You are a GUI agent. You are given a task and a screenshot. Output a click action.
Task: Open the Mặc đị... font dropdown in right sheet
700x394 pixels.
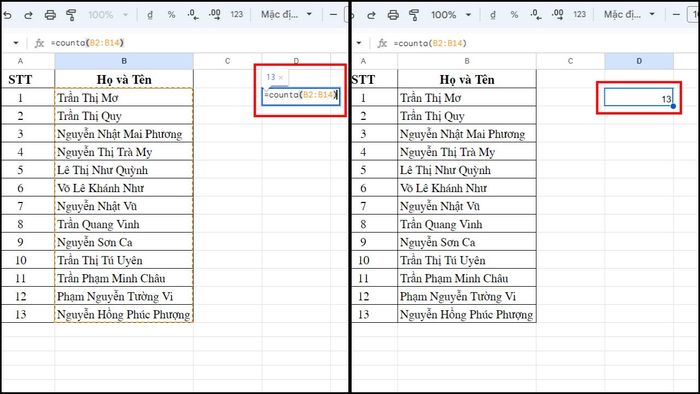click(x=629, y=15)
